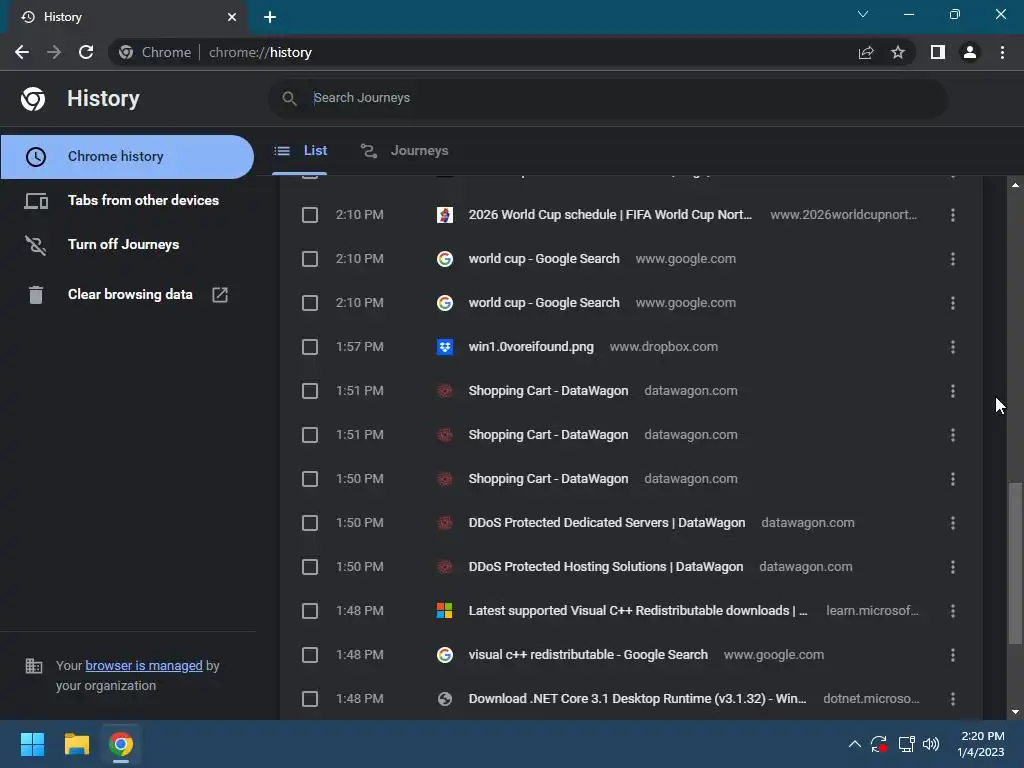
Task: Bookmark this tab with the star icon
Action: 898,52
